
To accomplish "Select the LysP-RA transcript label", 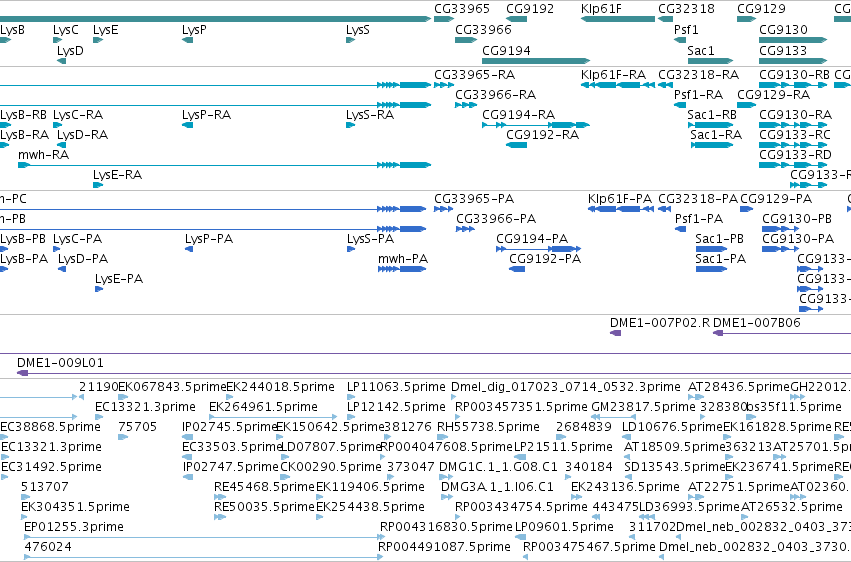I will pos(206,115).
